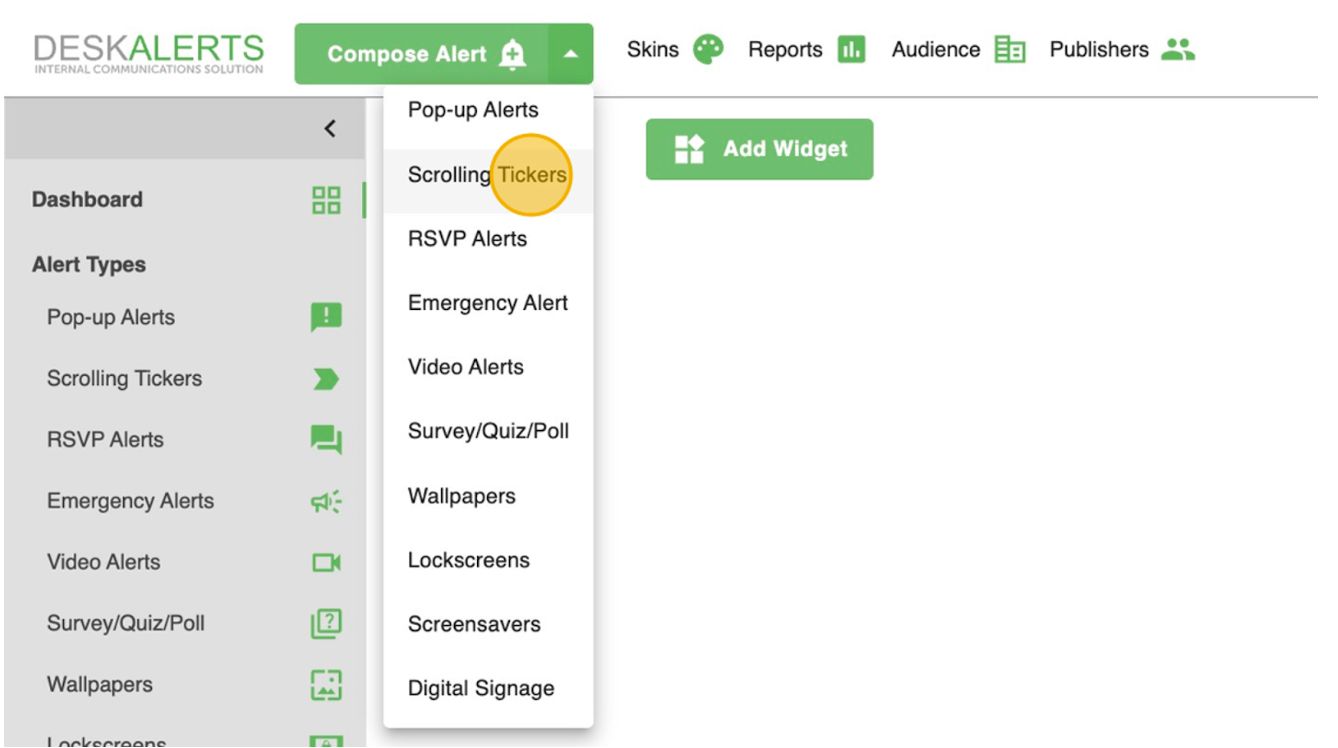Open Reports via bar chart icon

[x=851, y=50]
